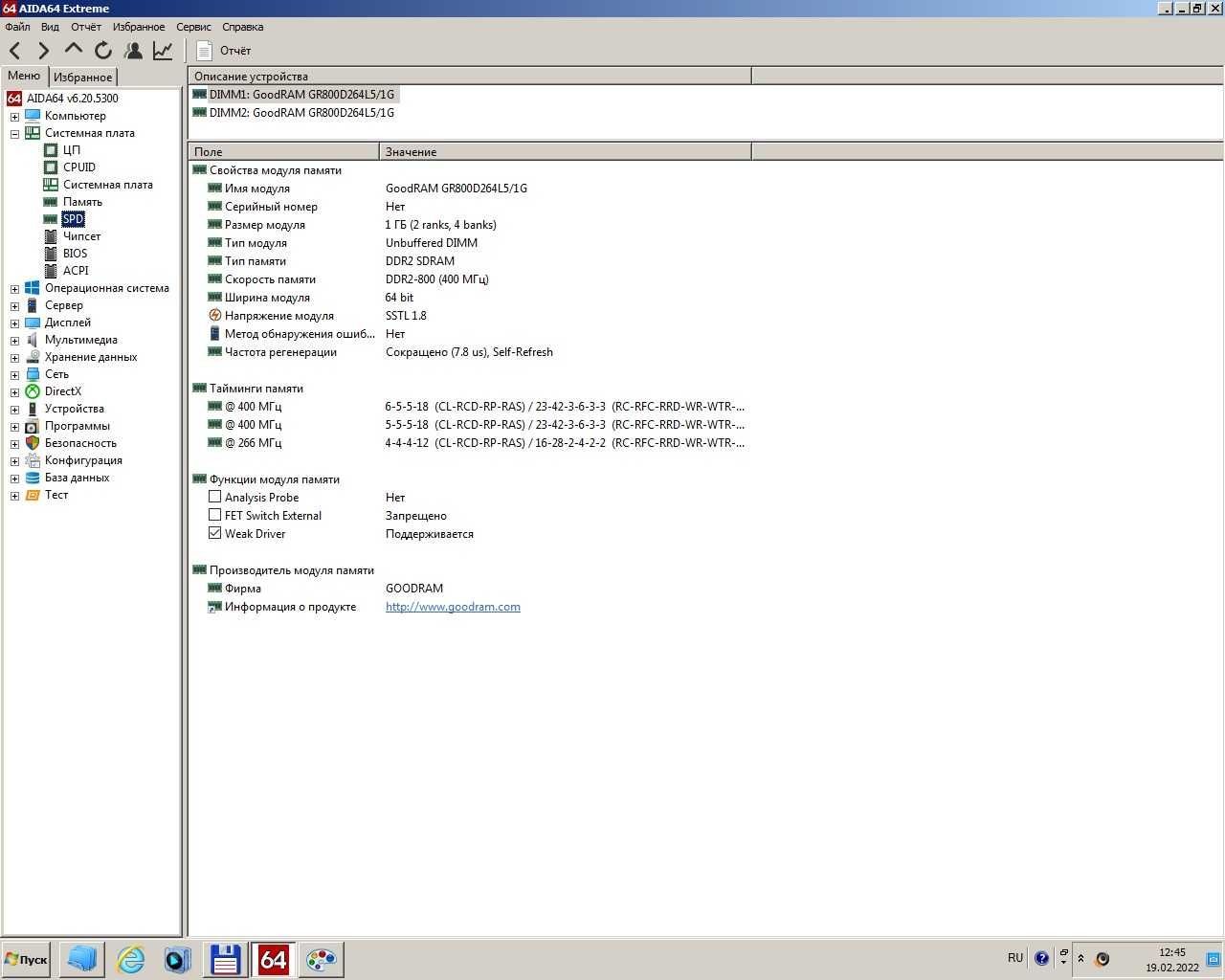
Task: Collapse the Системная плата tree node
Action: 14,134
